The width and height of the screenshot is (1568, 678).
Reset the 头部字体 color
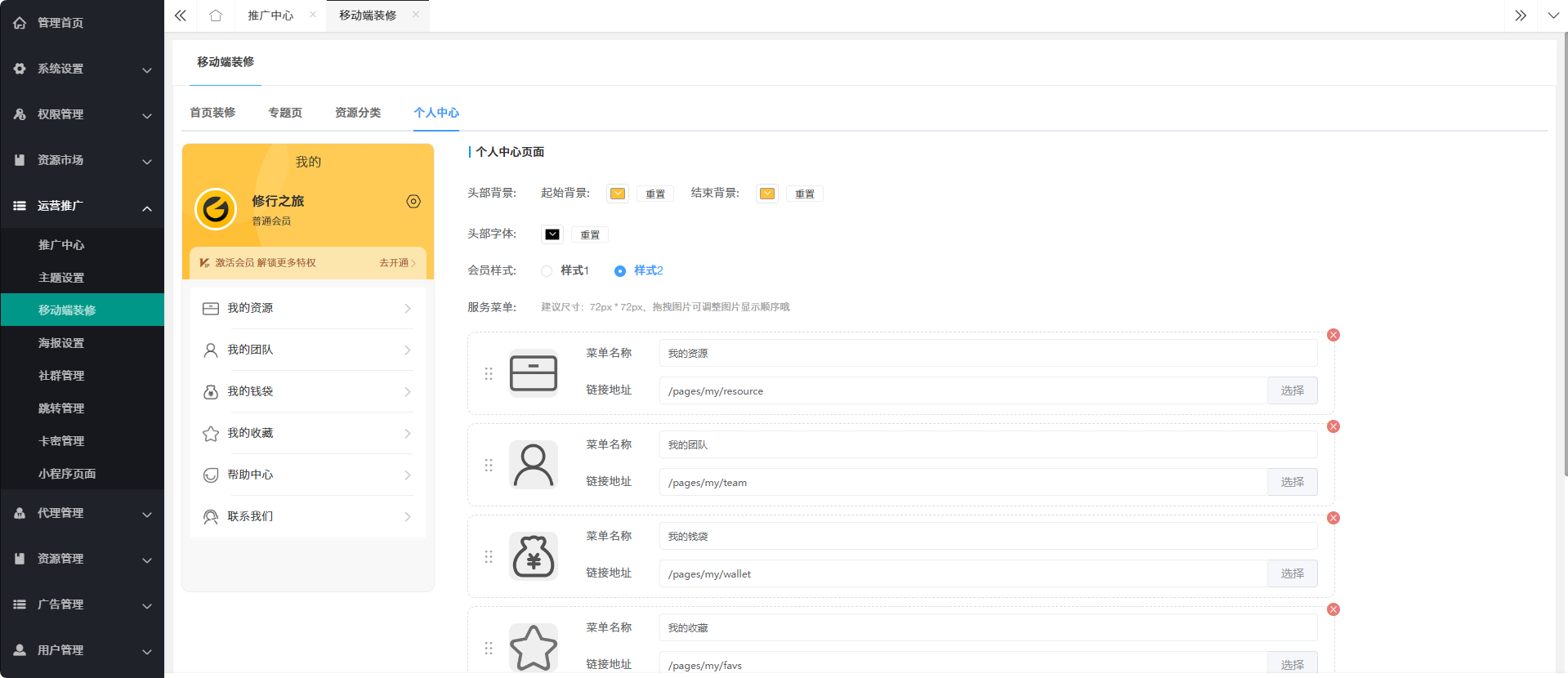point(589,235)
